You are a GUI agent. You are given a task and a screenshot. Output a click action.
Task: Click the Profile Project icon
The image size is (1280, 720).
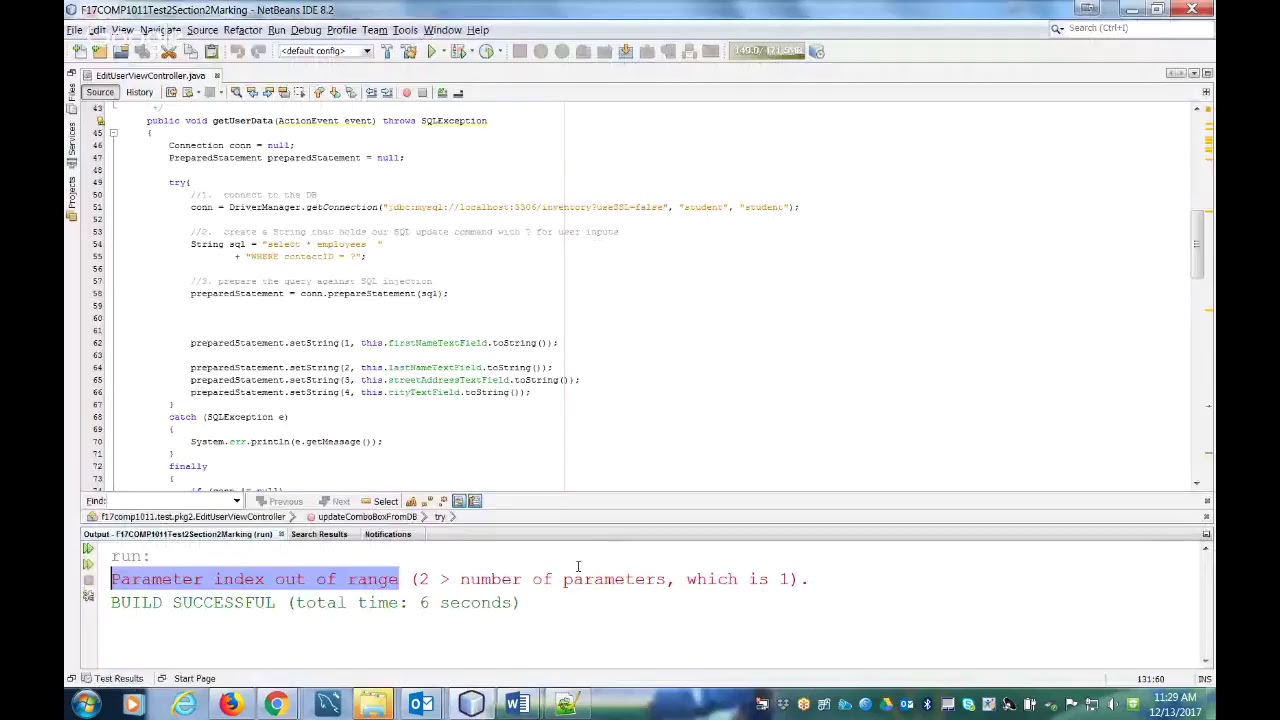click(x=485, y=51)
